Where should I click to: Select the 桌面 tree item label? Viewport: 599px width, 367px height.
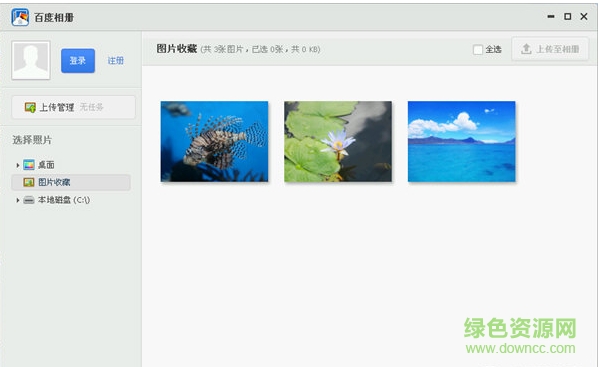tap(46, 165)
